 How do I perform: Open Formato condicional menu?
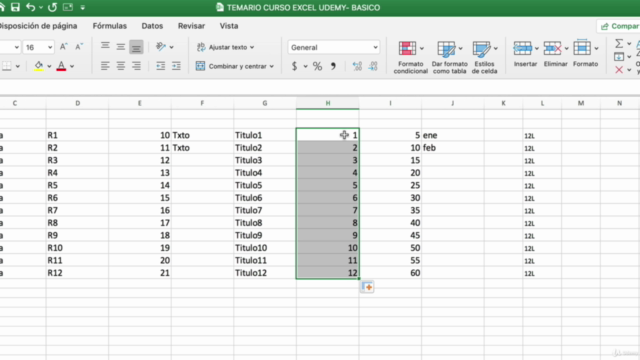click(x=411, y=58)
